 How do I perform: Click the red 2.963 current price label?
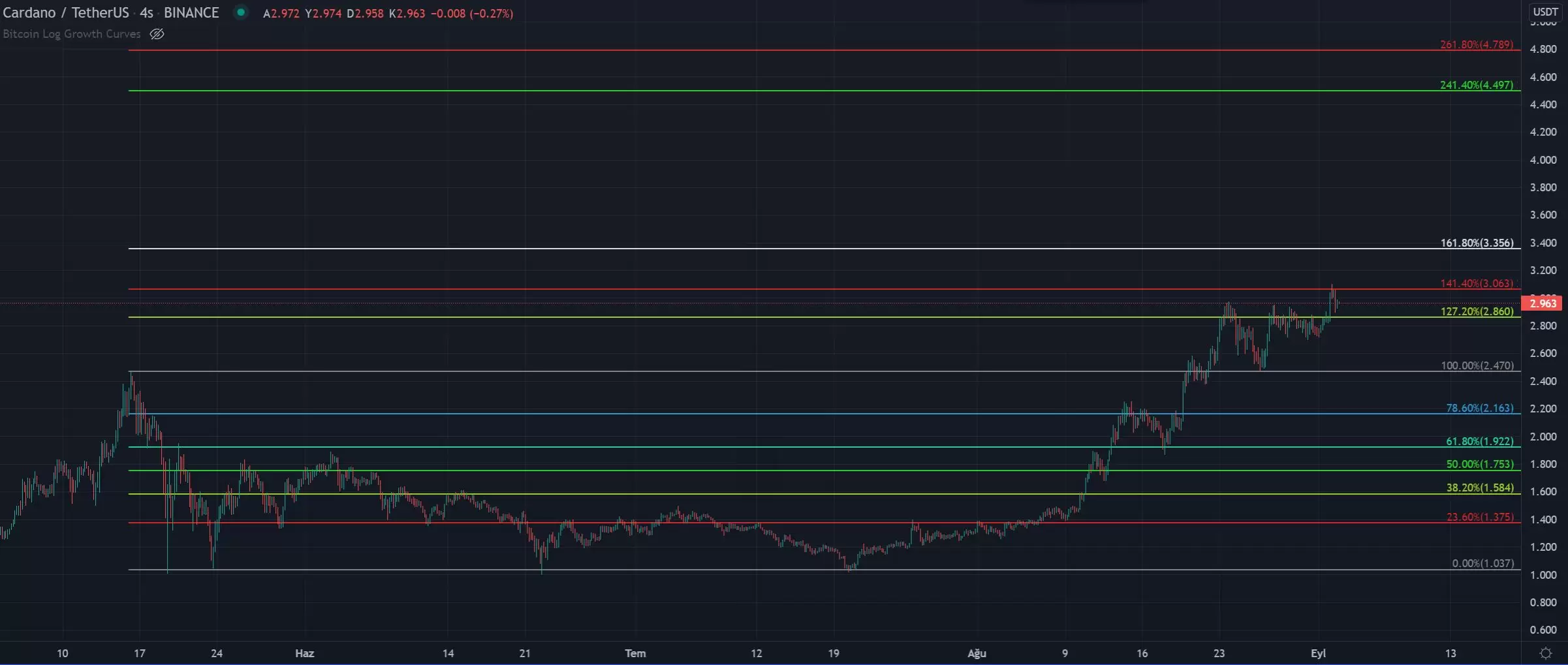(1543, 303)
